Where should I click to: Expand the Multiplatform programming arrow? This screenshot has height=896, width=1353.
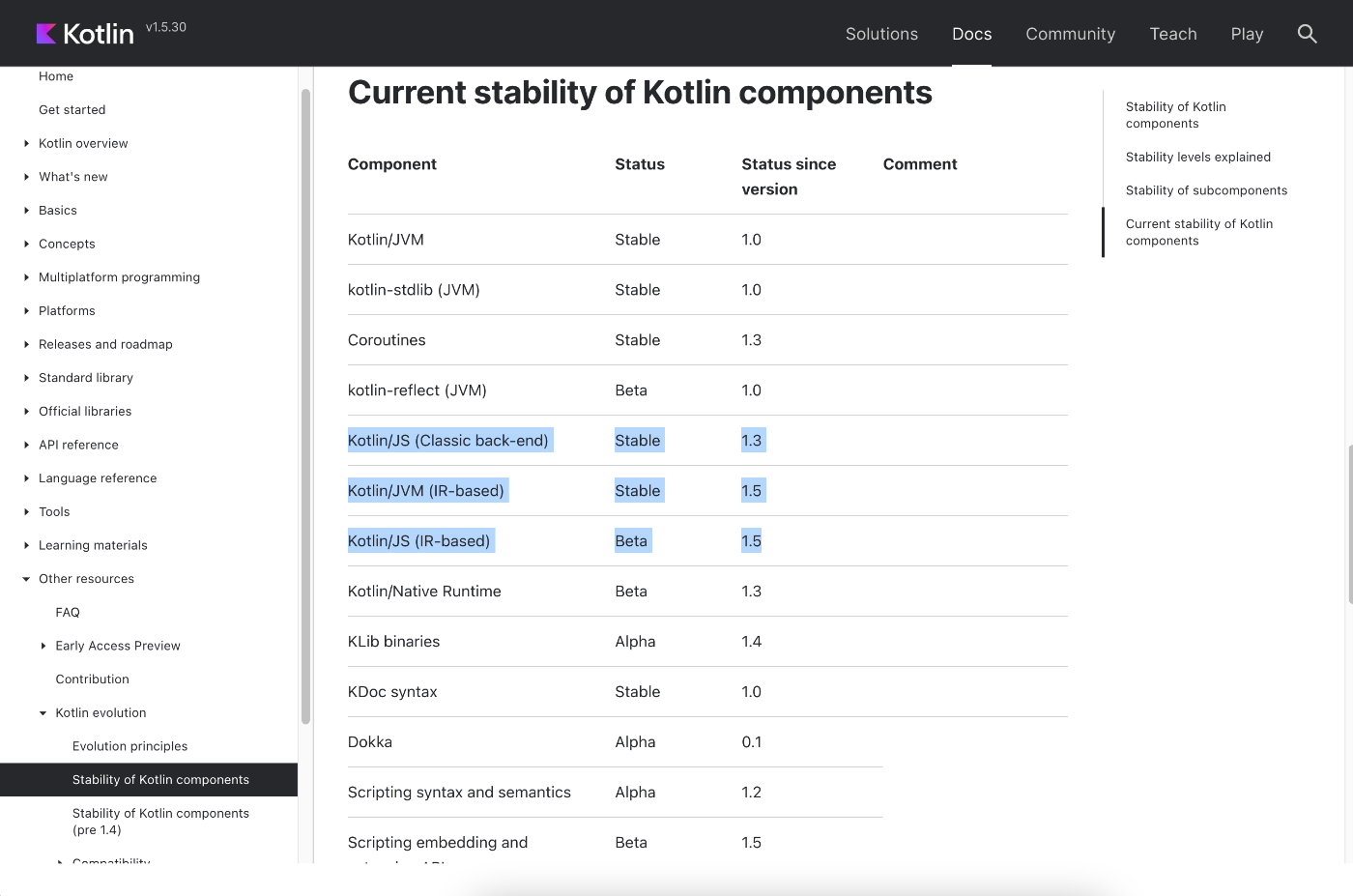coord(26,277)
